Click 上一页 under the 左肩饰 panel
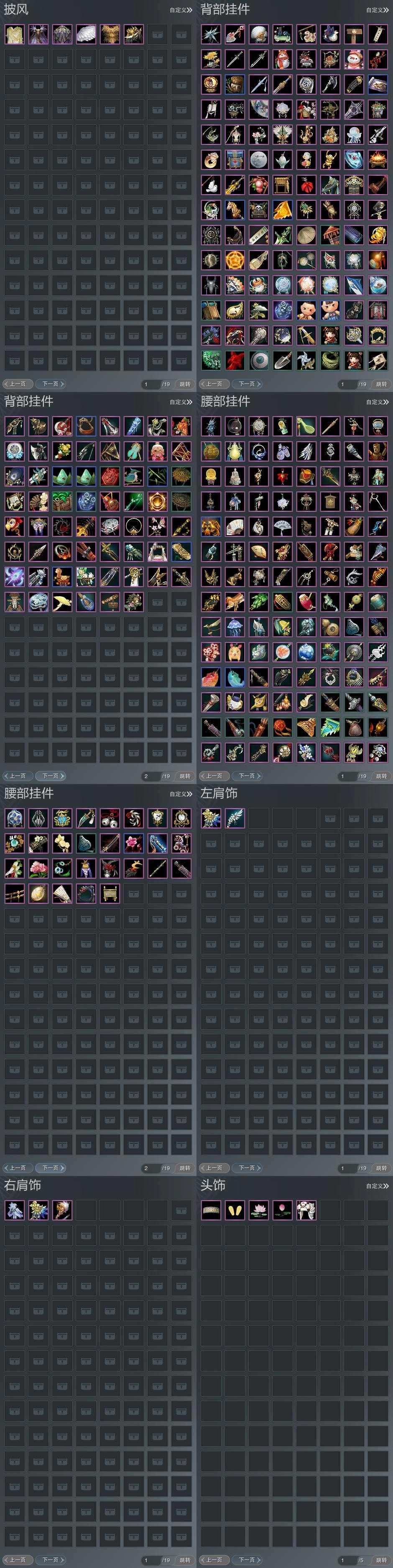393x1568 pixels. (214, 1168)
